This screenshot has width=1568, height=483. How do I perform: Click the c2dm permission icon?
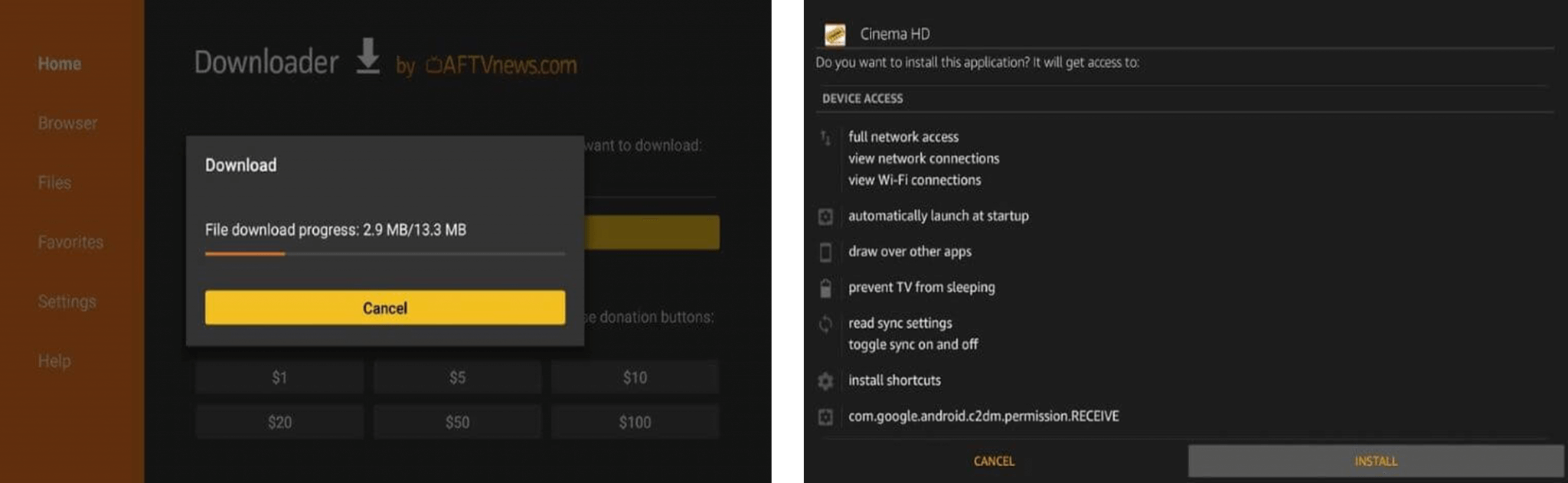point(825,416)
